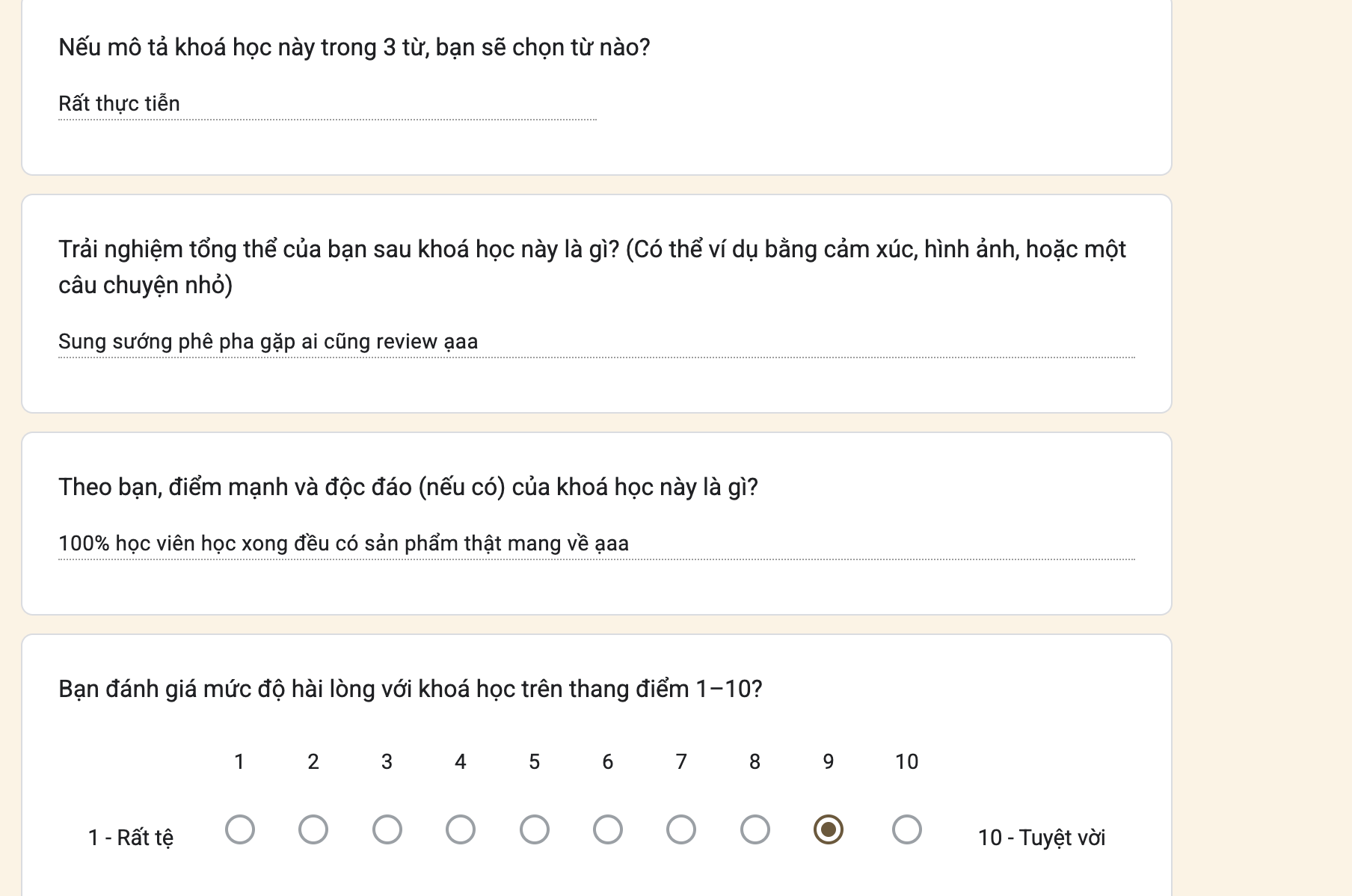Choose rating 10 Tuyệt vời radio button
This screenshot has width=1352, height=896.
point(906,829)
